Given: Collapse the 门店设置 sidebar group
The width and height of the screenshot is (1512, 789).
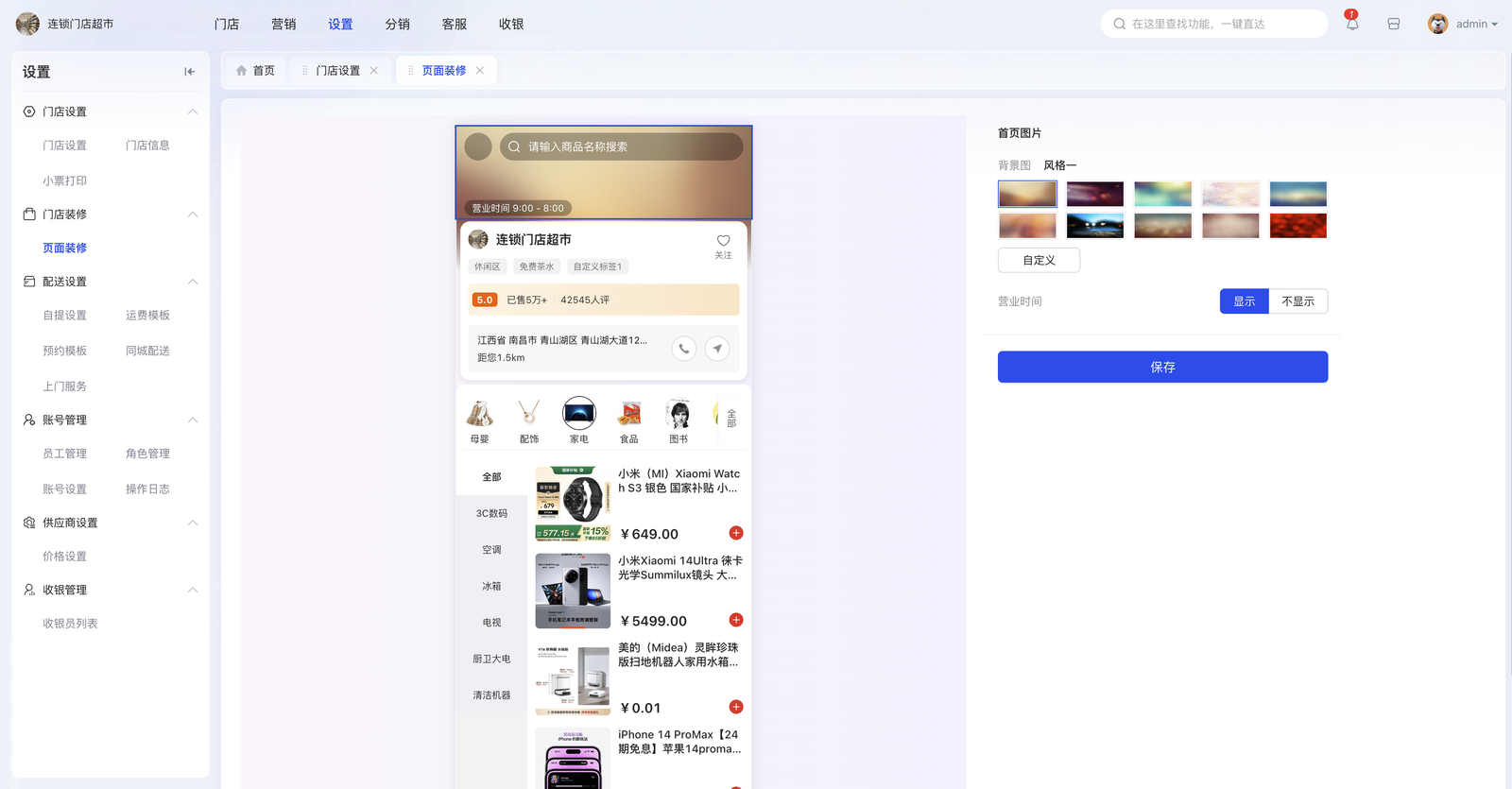Looking at the screenshot, I should [x=193, y=111].
